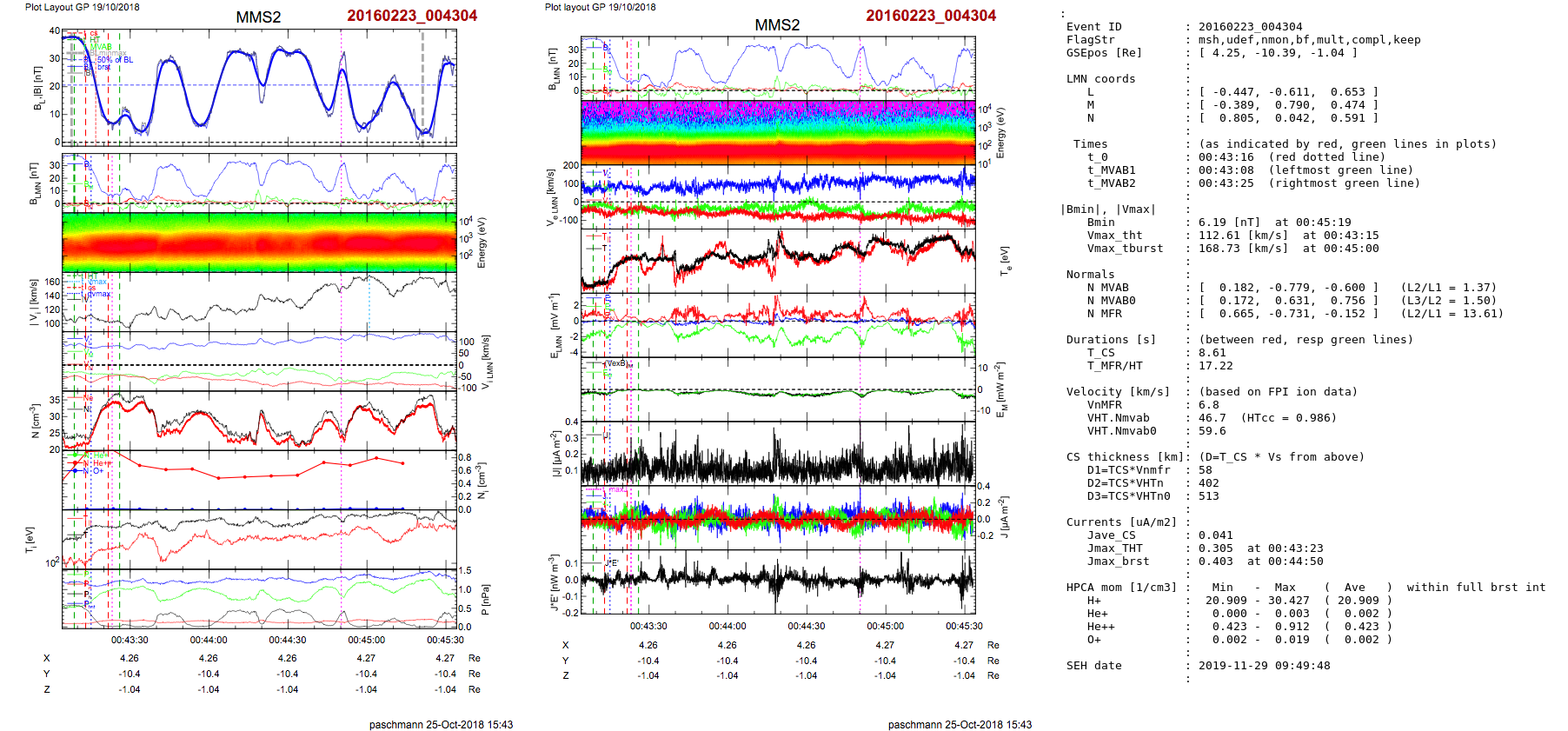This screenshot has height=731, width=1568.
Task: Select the red 20160223_004304 title above right plot
Action: [x=931, y=16]
